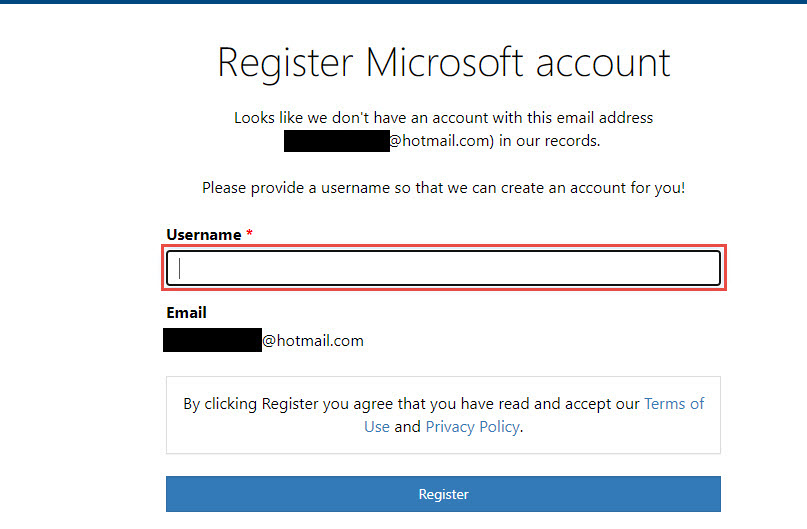
Task: Click into the Username input field
Action: (x=443, y=268)
